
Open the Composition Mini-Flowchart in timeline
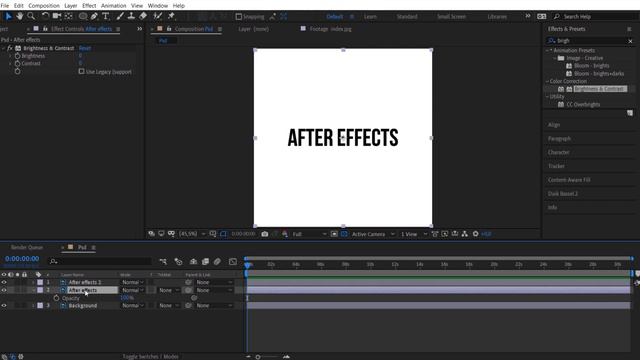click(163, 261)
